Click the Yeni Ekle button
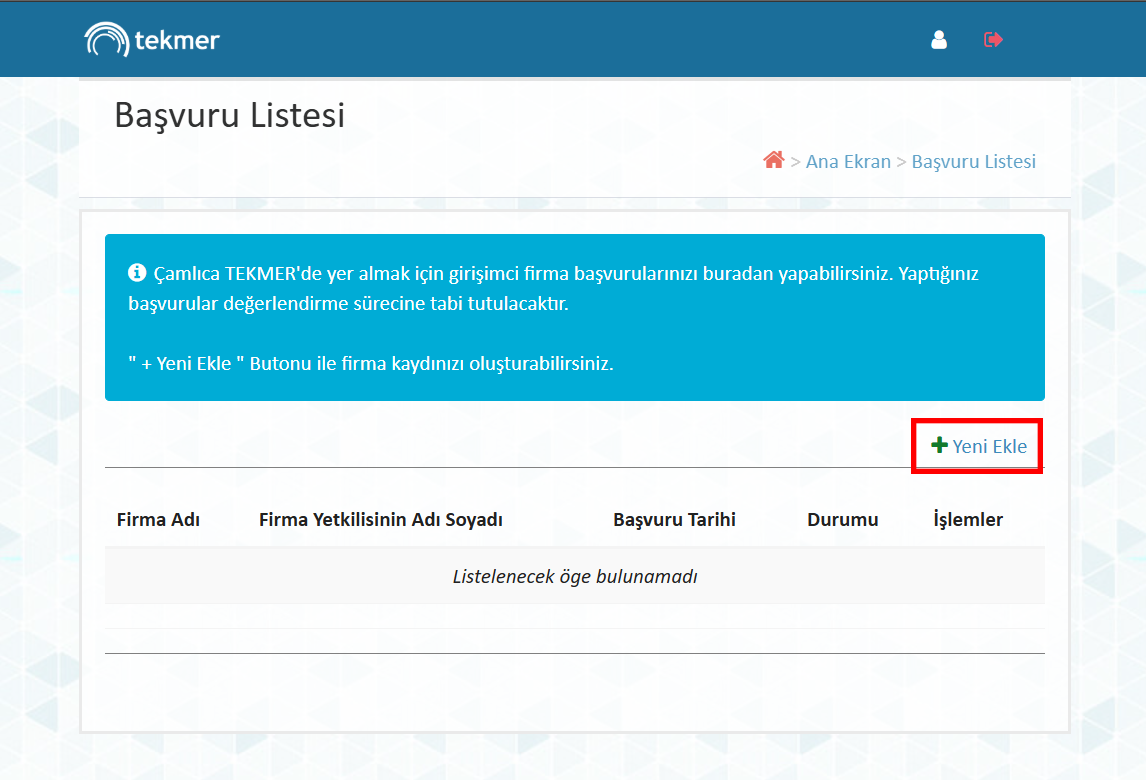Screen dimensions: 1146x780 pos(979,446)
